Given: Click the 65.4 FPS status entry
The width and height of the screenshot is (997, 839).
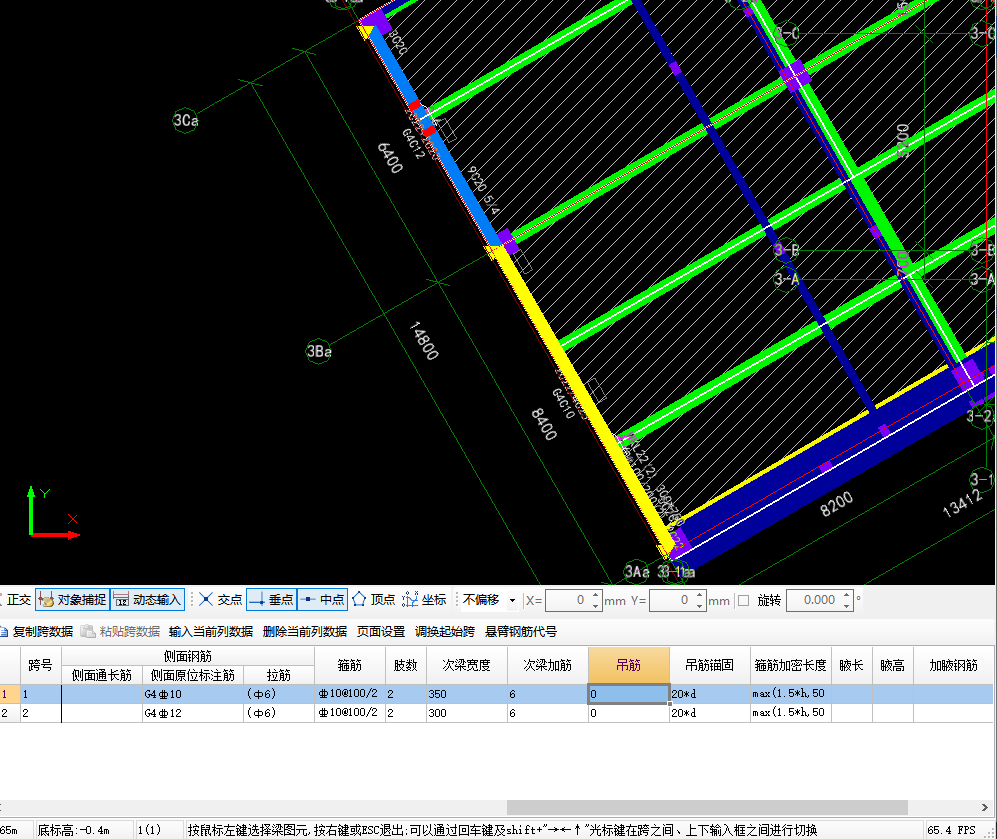Looking at the screenshot, I should (951, 829).
